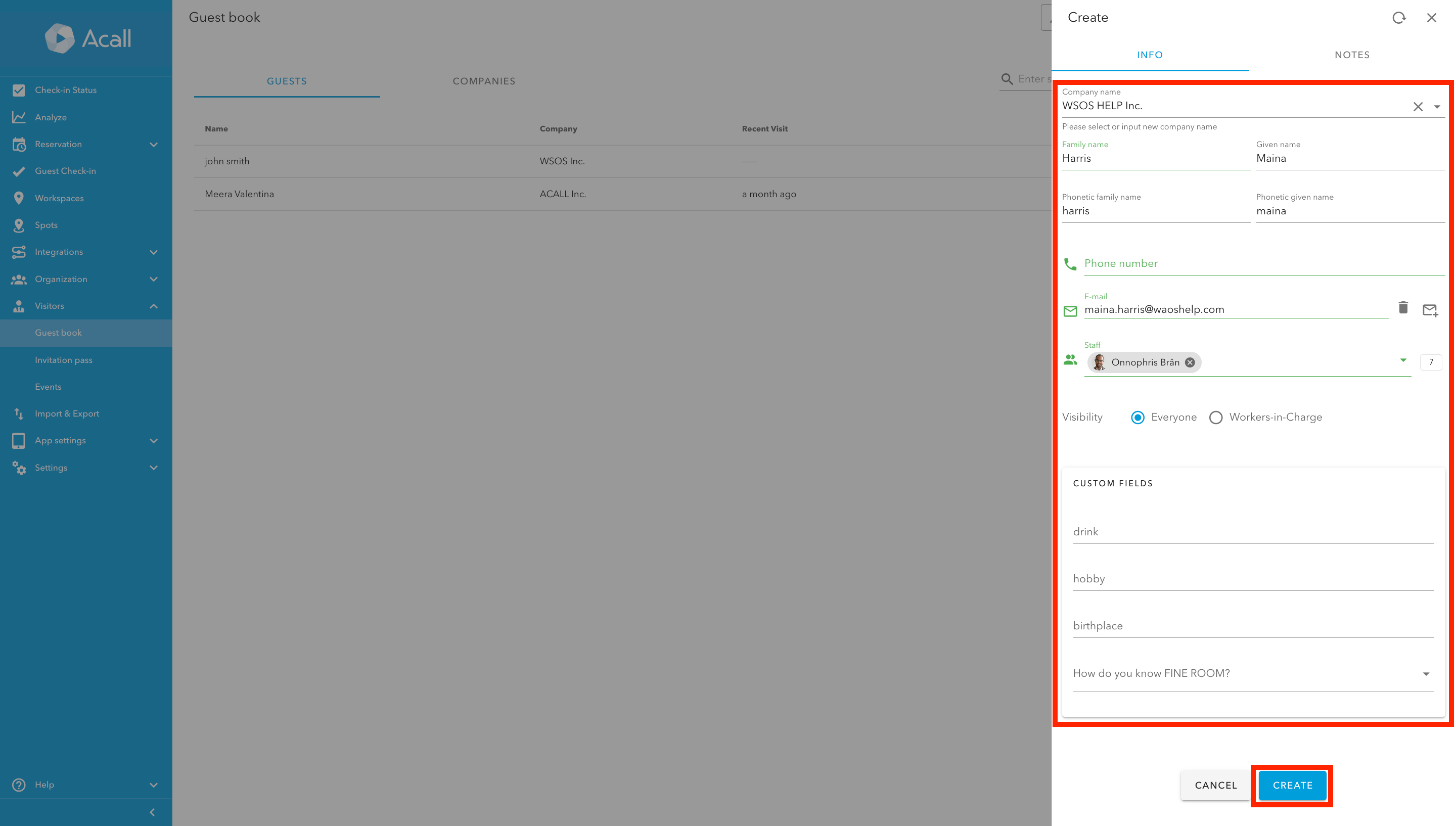This screenshot has height=826, width=1456.
Task: Collapse the sidebar with the bottom arrow
Action: (x=152, y=813)
